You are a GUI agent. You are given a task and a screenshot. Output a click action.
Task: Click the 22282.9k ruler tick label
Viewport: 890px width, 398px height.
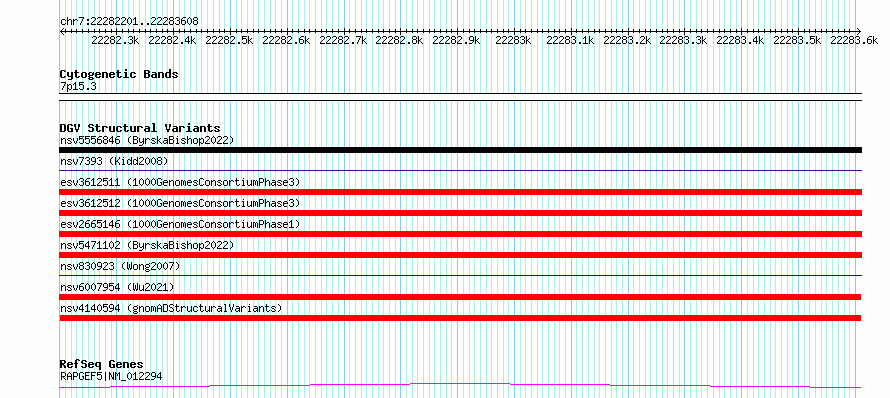pos(456,40)
